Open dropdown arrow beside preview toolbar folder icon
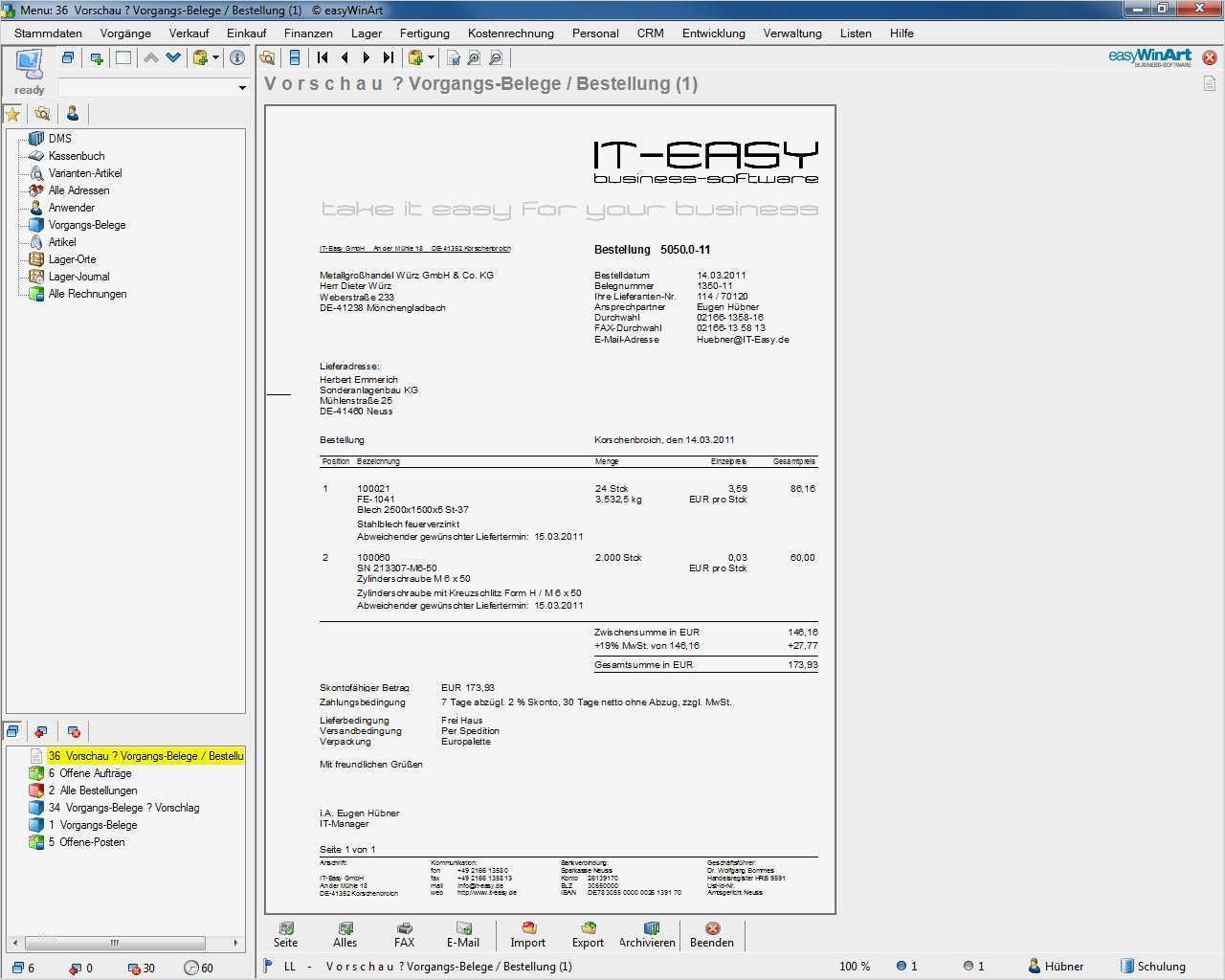This screenshot has height=980, width=1225. pos(431,58)
